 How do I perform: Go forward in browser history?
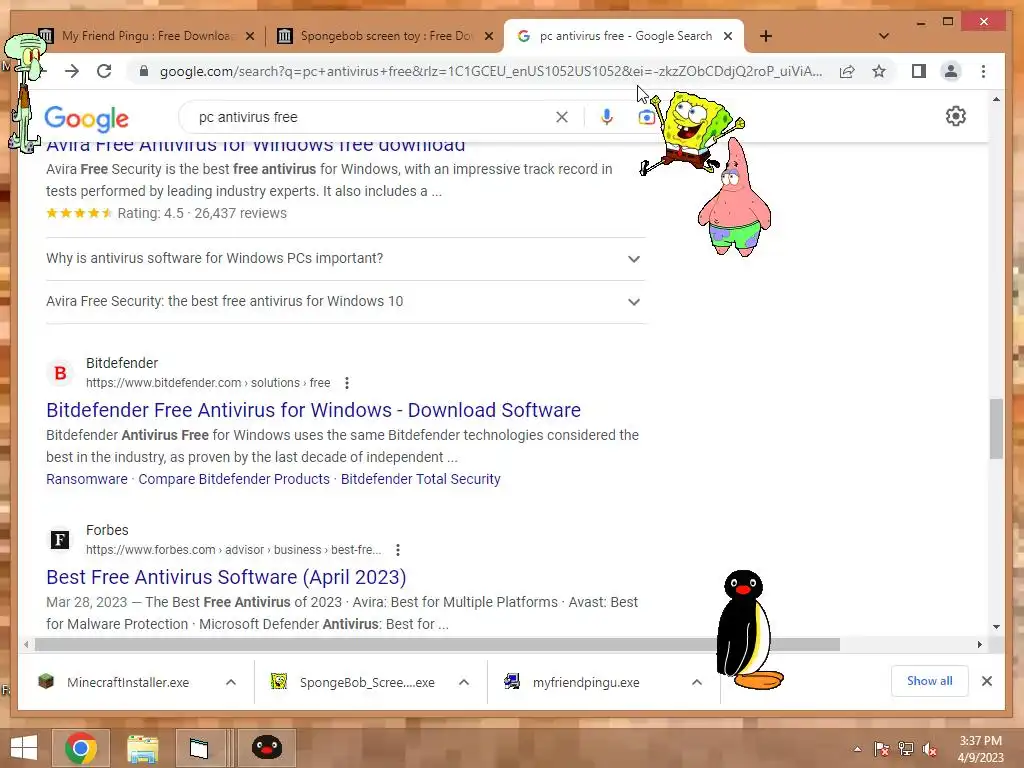click(72, 71)
